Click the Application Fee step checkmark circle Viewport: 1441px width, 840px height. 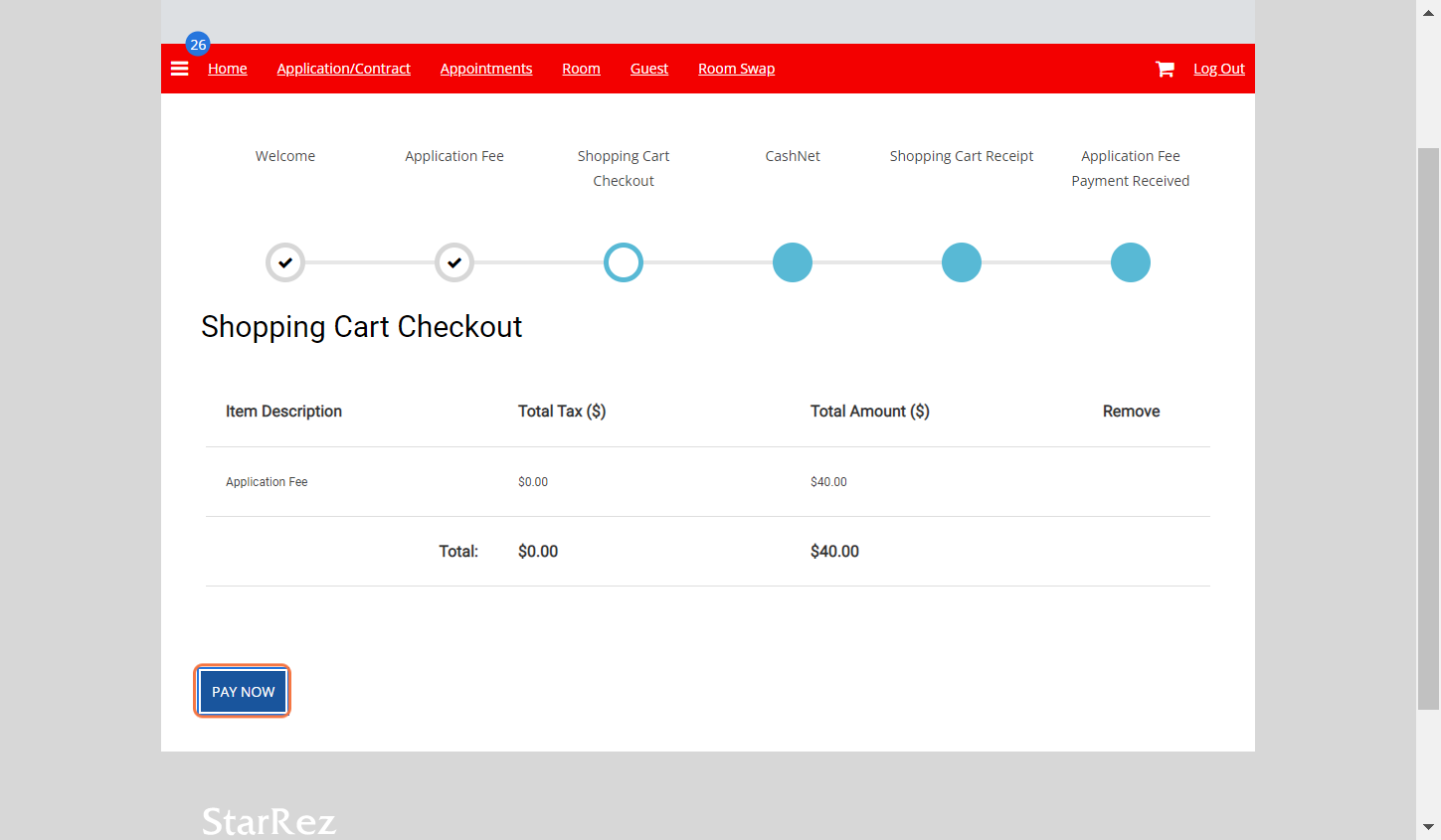pos(454,262)
